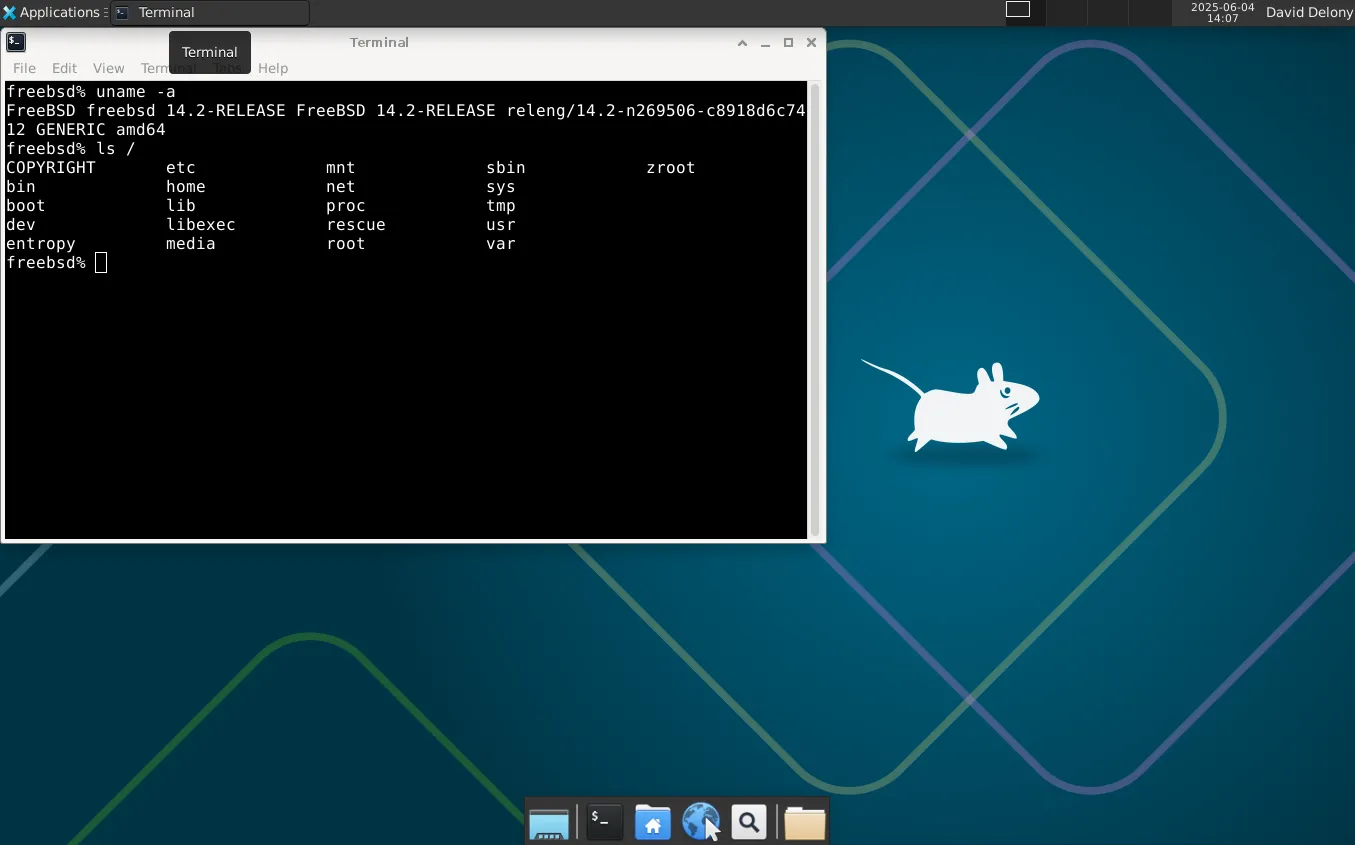This screenshot has width=1355, height=845.
Task: Open the application finder magnifier icon
Action: point(748,821)
